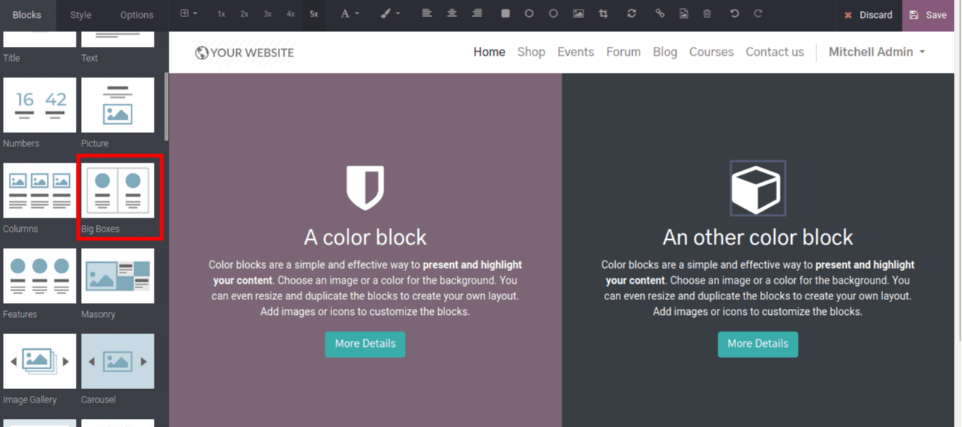
Task: Click the link chain icon
Action: coord(660,13)
